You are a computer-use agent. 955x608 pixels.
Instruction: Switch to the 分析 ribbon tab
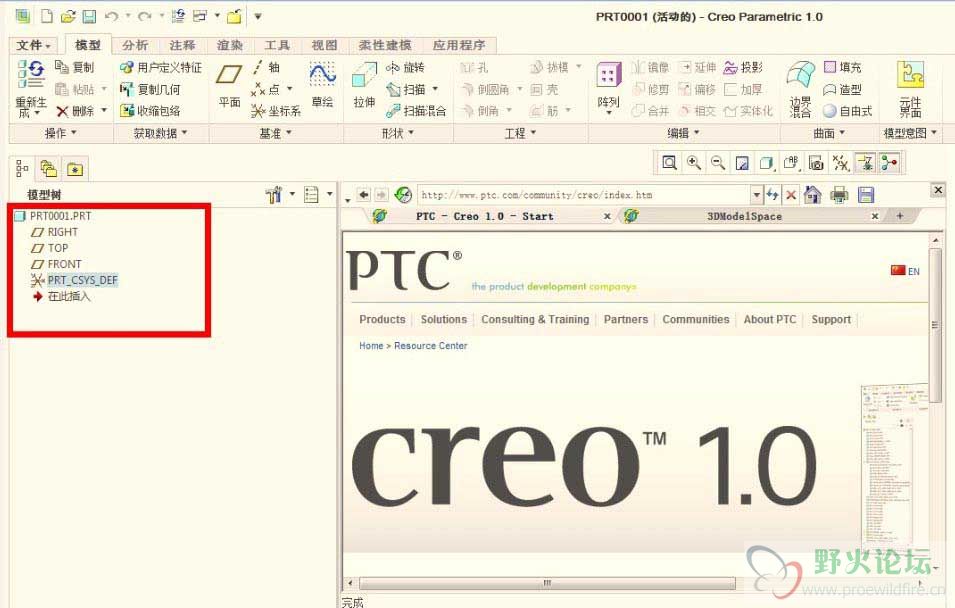[135, 45]
